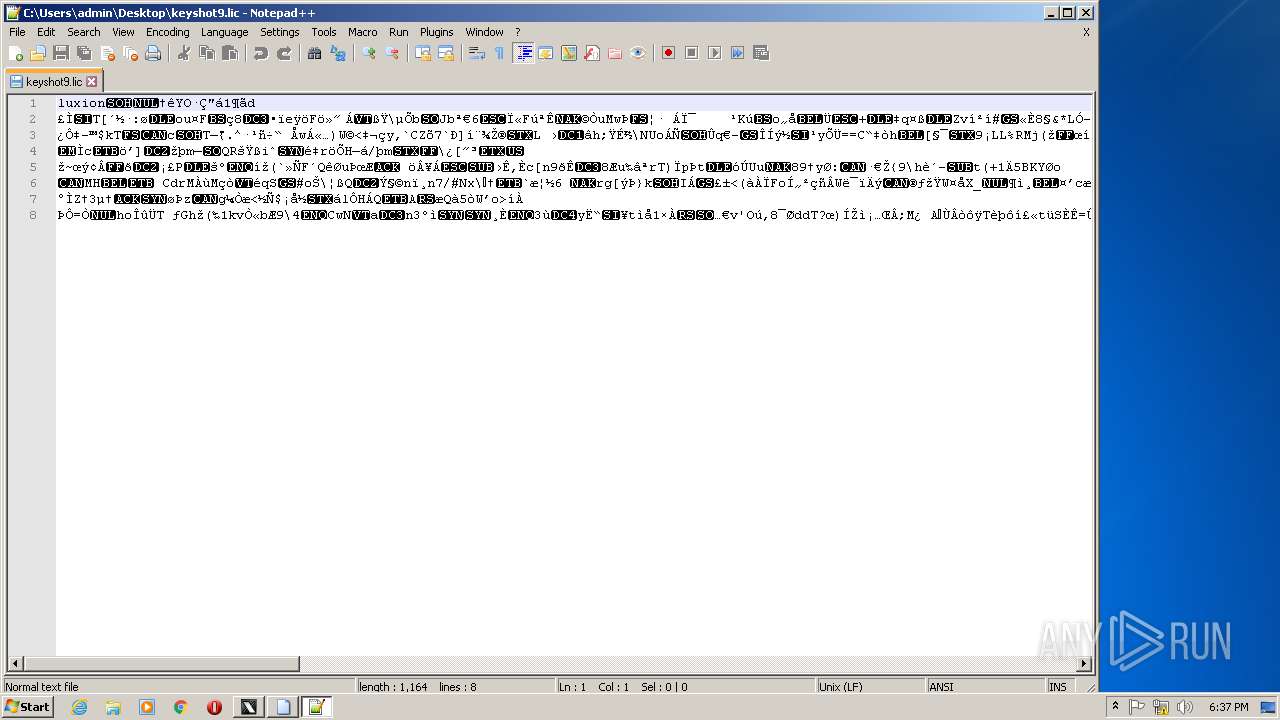
Task: Toggle Show All Characters pilcrow icon
Action: [500, 53]
